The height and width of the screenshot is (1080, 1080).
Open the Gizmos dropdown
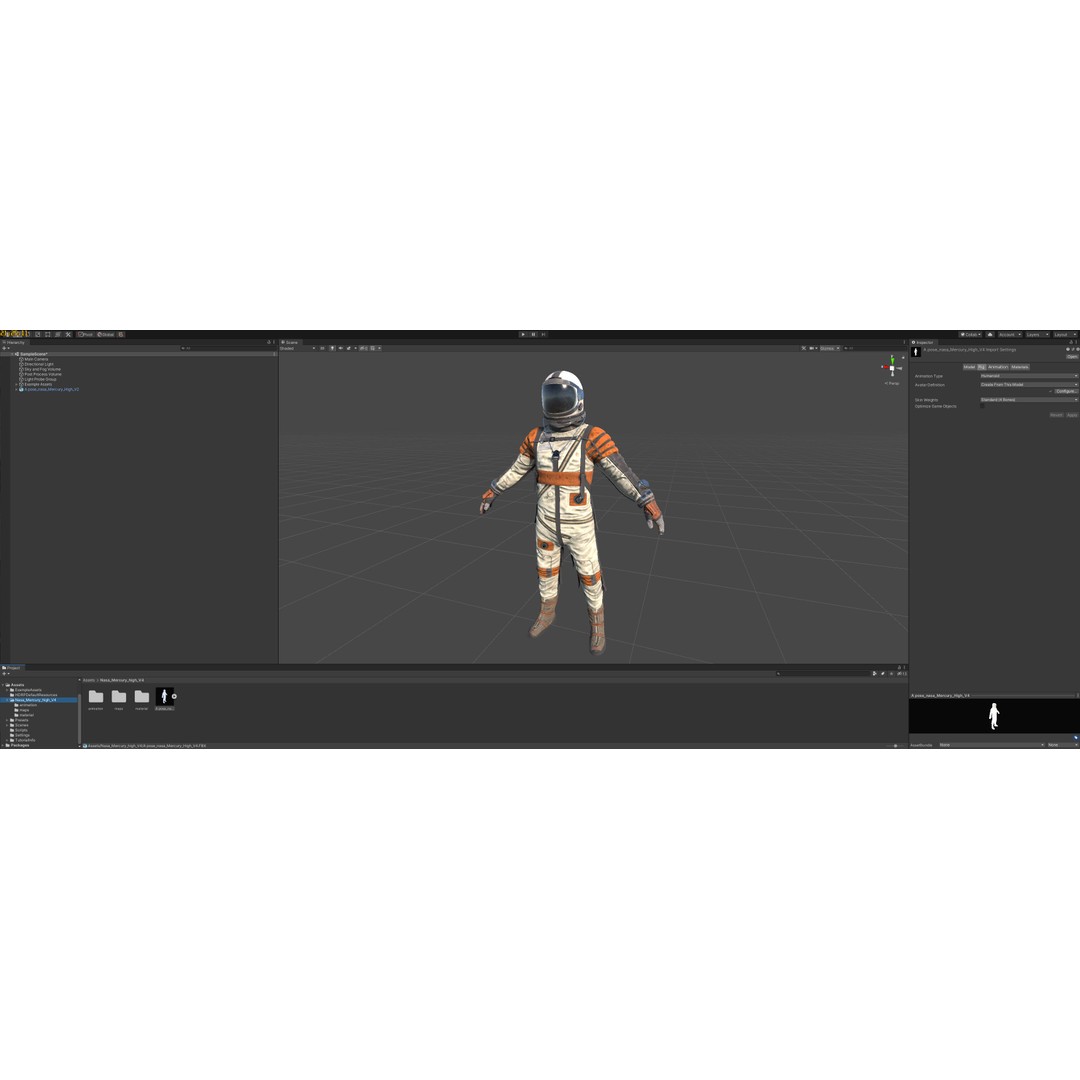(829, 349)
